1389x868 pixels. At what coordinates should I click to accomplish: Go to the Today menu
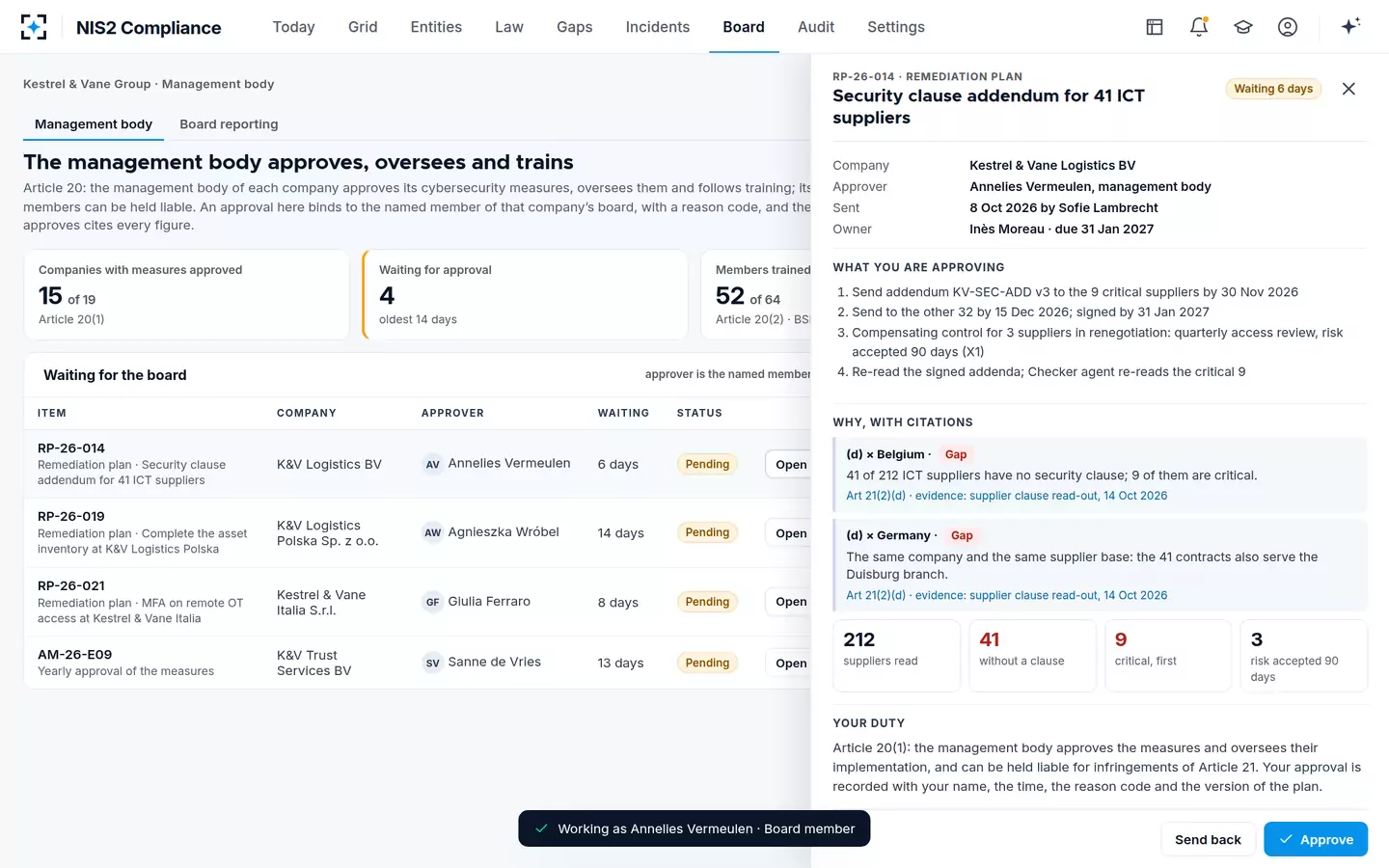point(294,27)
